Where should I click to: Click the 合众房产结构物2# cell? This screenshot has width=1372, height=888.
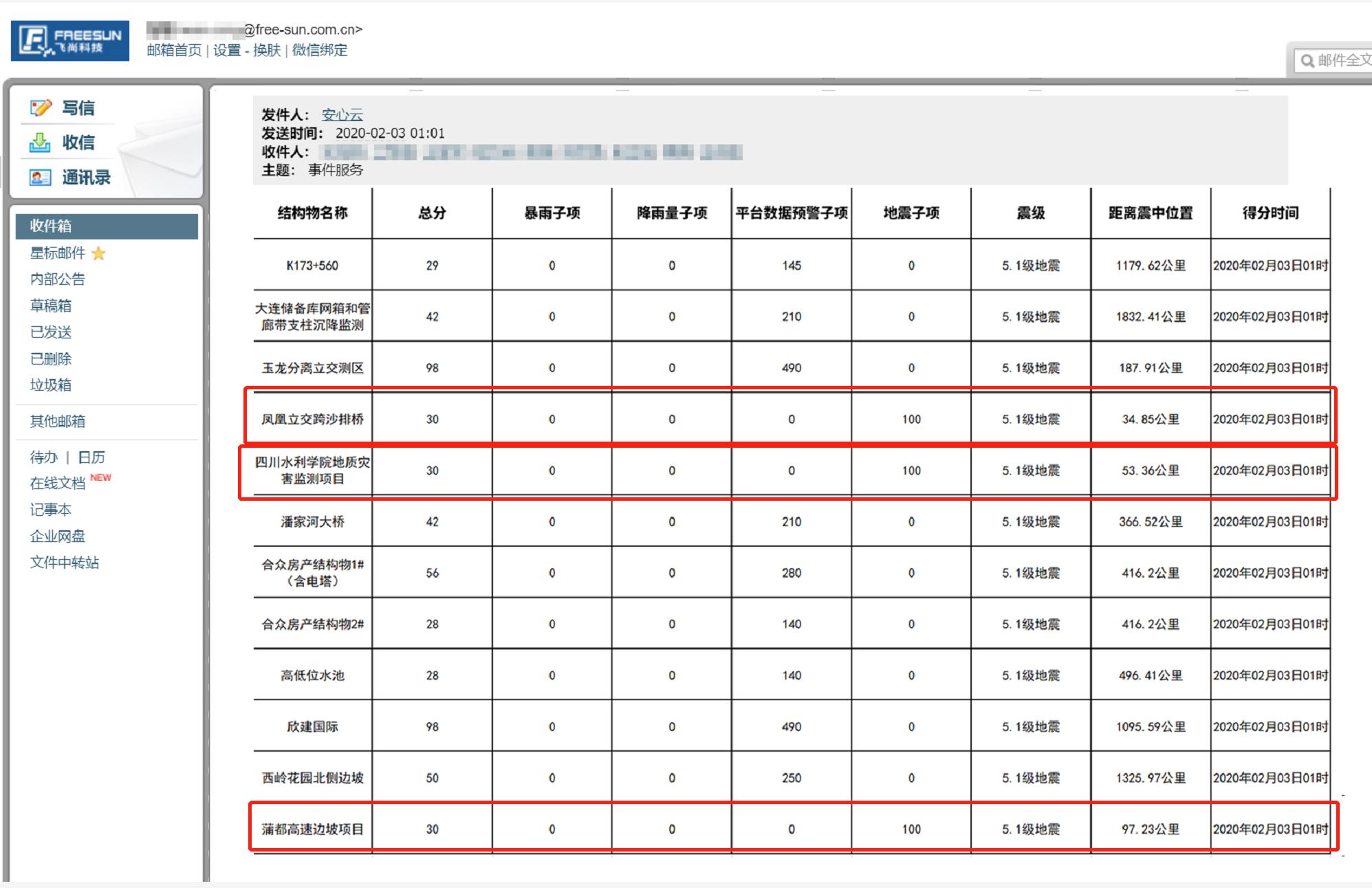click(313, 624)
